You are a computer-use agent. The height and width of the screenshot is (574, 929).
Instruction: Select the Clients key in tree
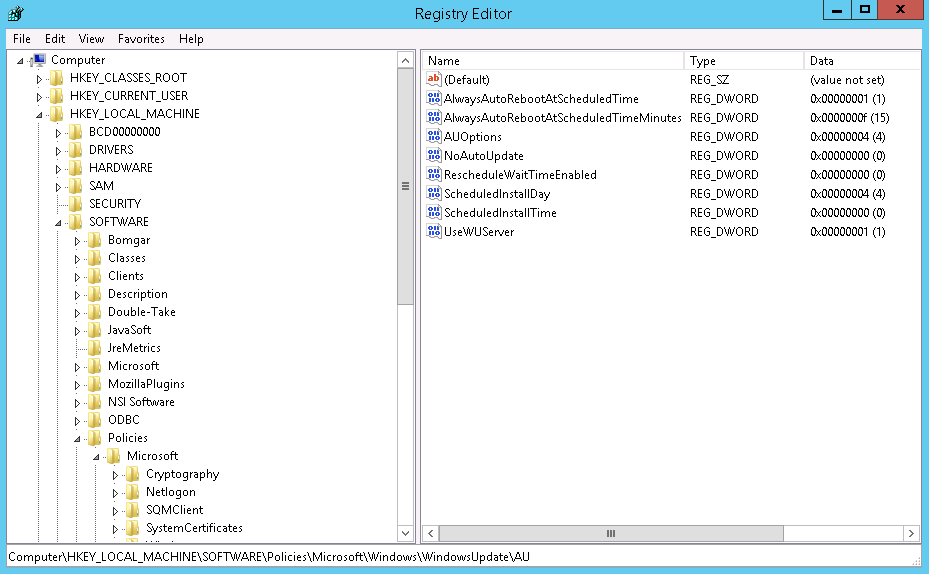(126, 276)
